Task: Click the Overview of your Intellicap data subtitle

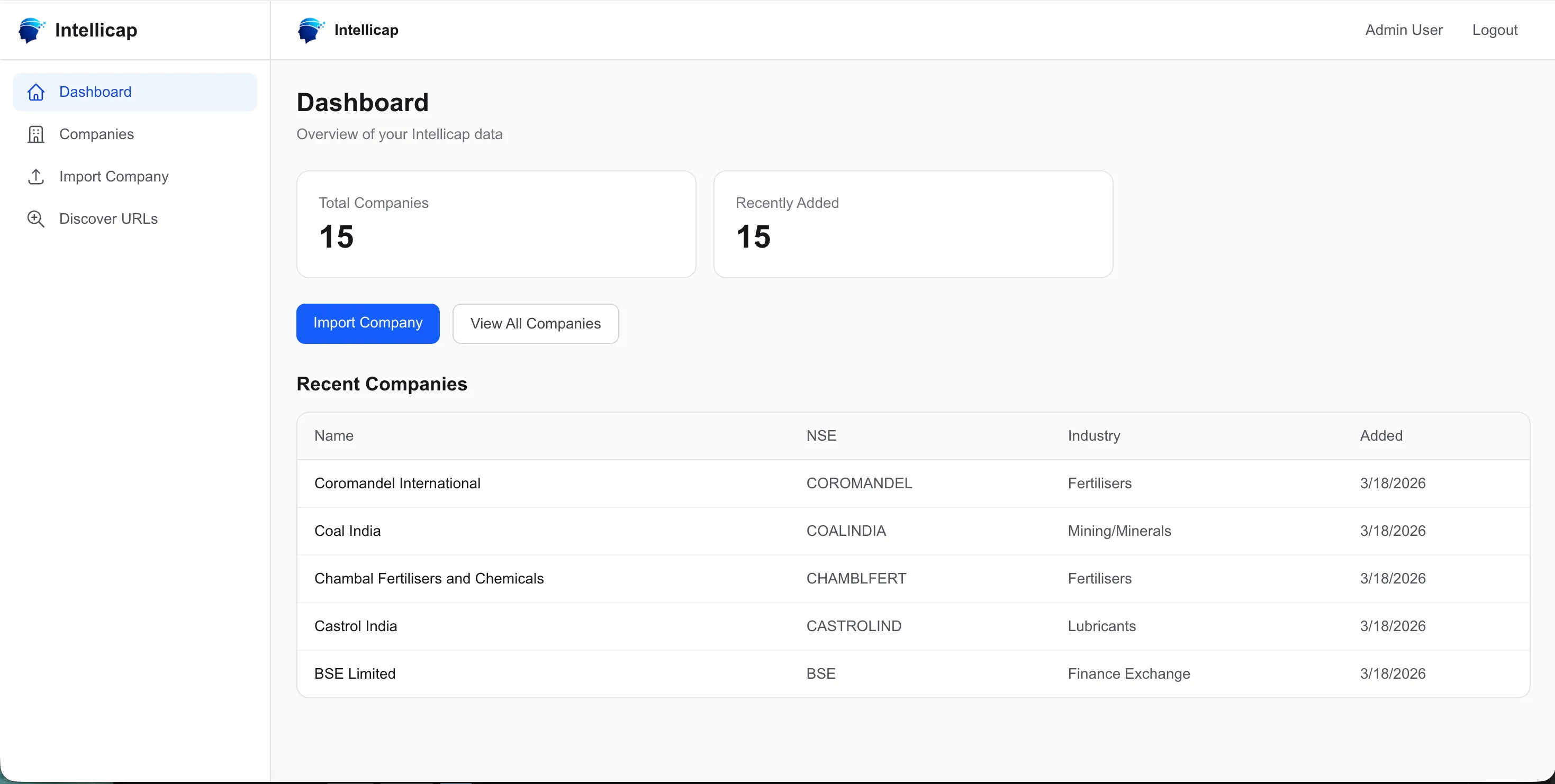Action: click(x=399, y=134)
